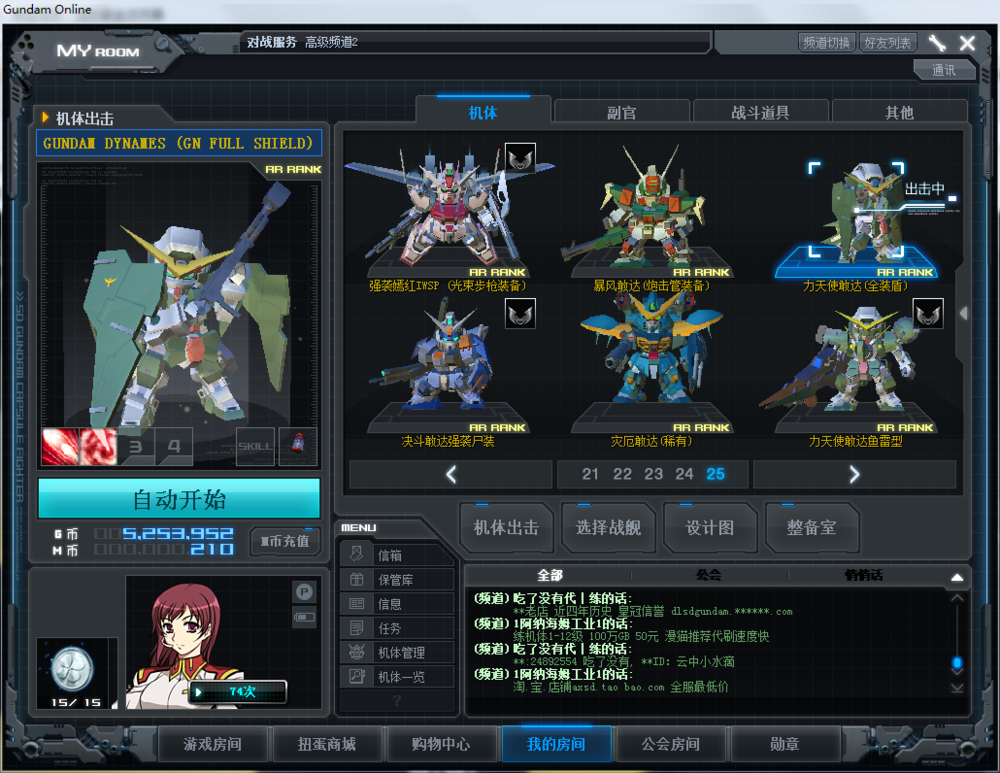Open the 其他 tab
1000x773 pixels.
tap(899, 113)
